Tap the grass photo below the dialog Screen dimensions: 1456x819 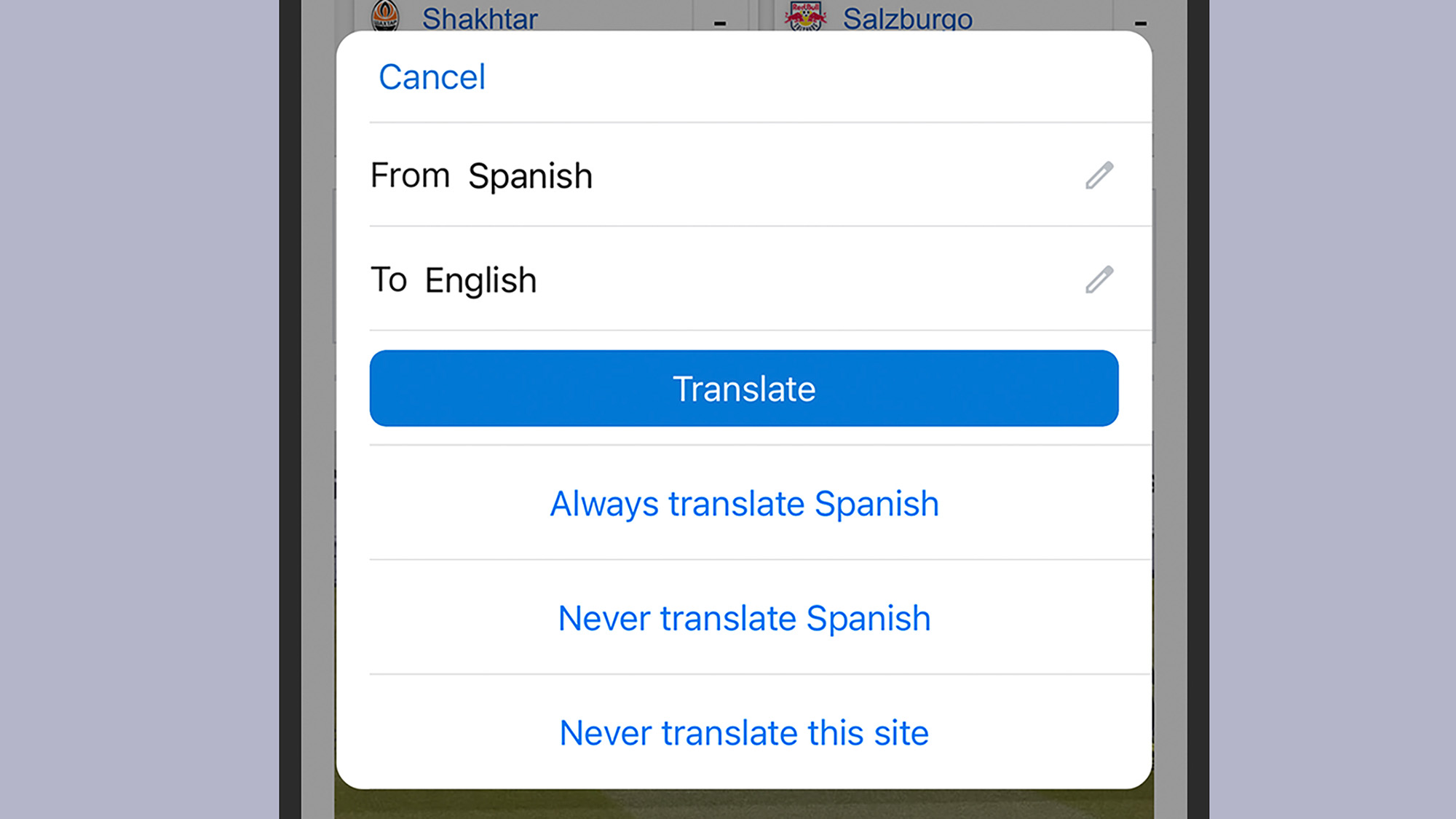(743, 804)
